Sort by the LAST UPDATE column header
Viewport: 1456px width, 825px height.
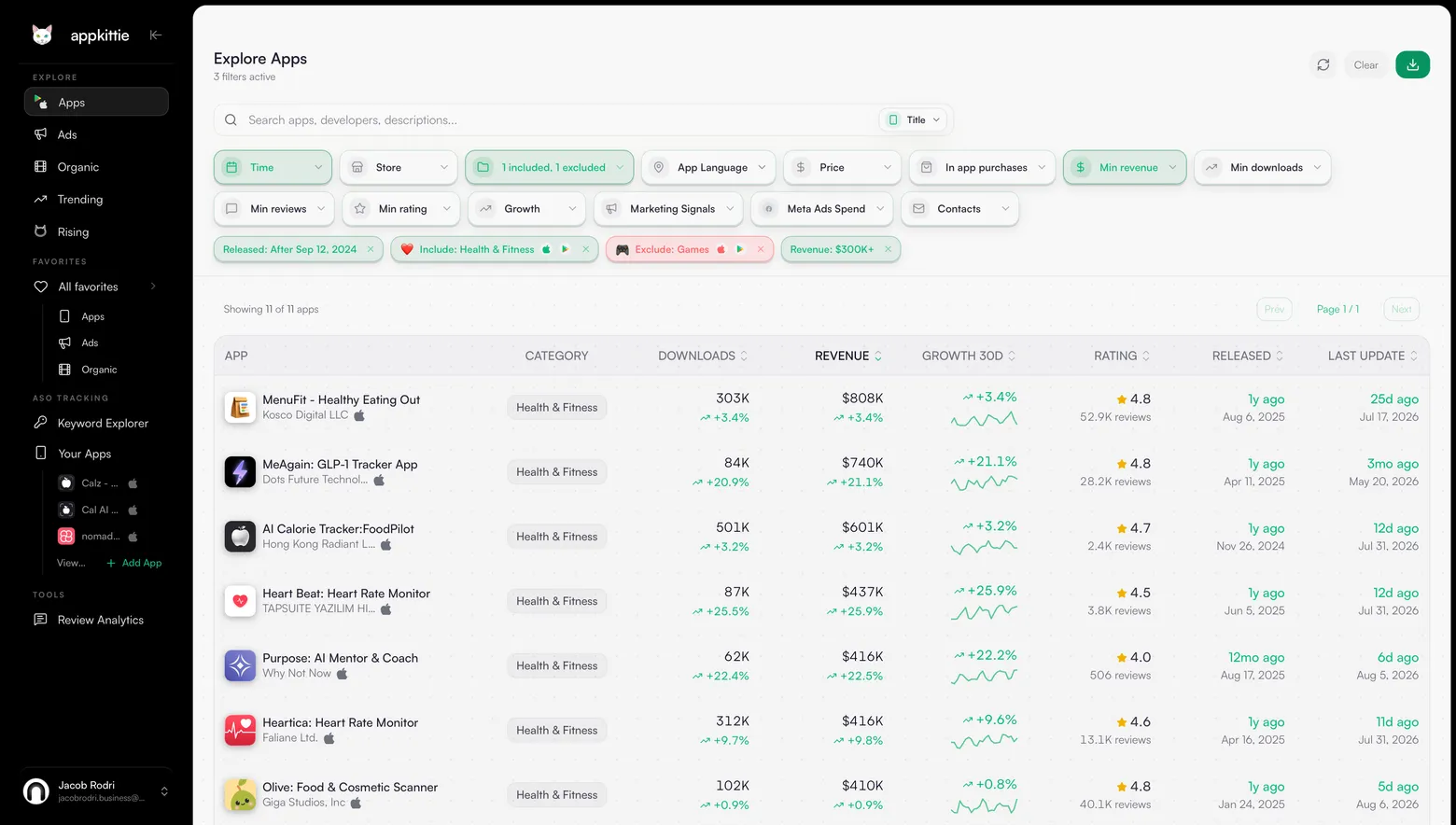tap(1373, 356)
